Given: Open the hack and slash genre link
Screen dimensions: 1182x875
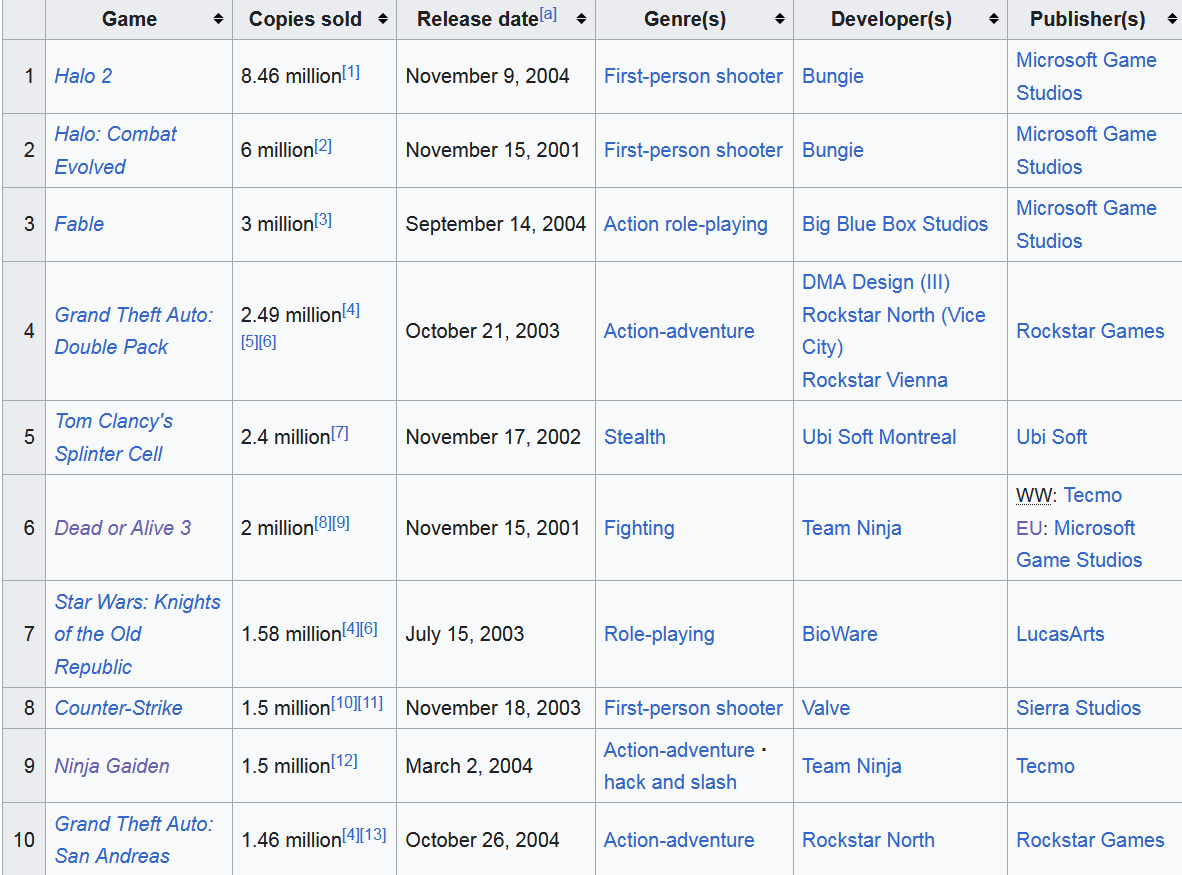Looking at the screenshot, I should pos(670,782).
